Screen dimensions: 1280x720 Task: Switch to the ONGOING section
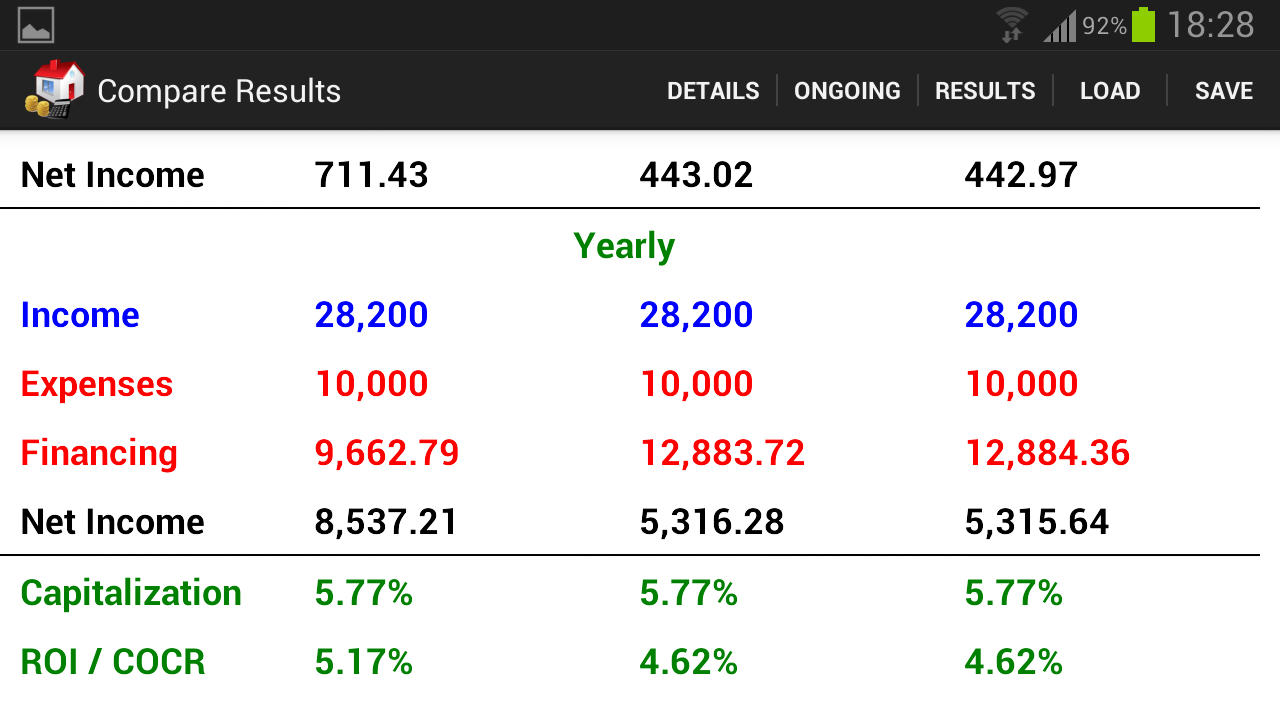tap(847, 91)
